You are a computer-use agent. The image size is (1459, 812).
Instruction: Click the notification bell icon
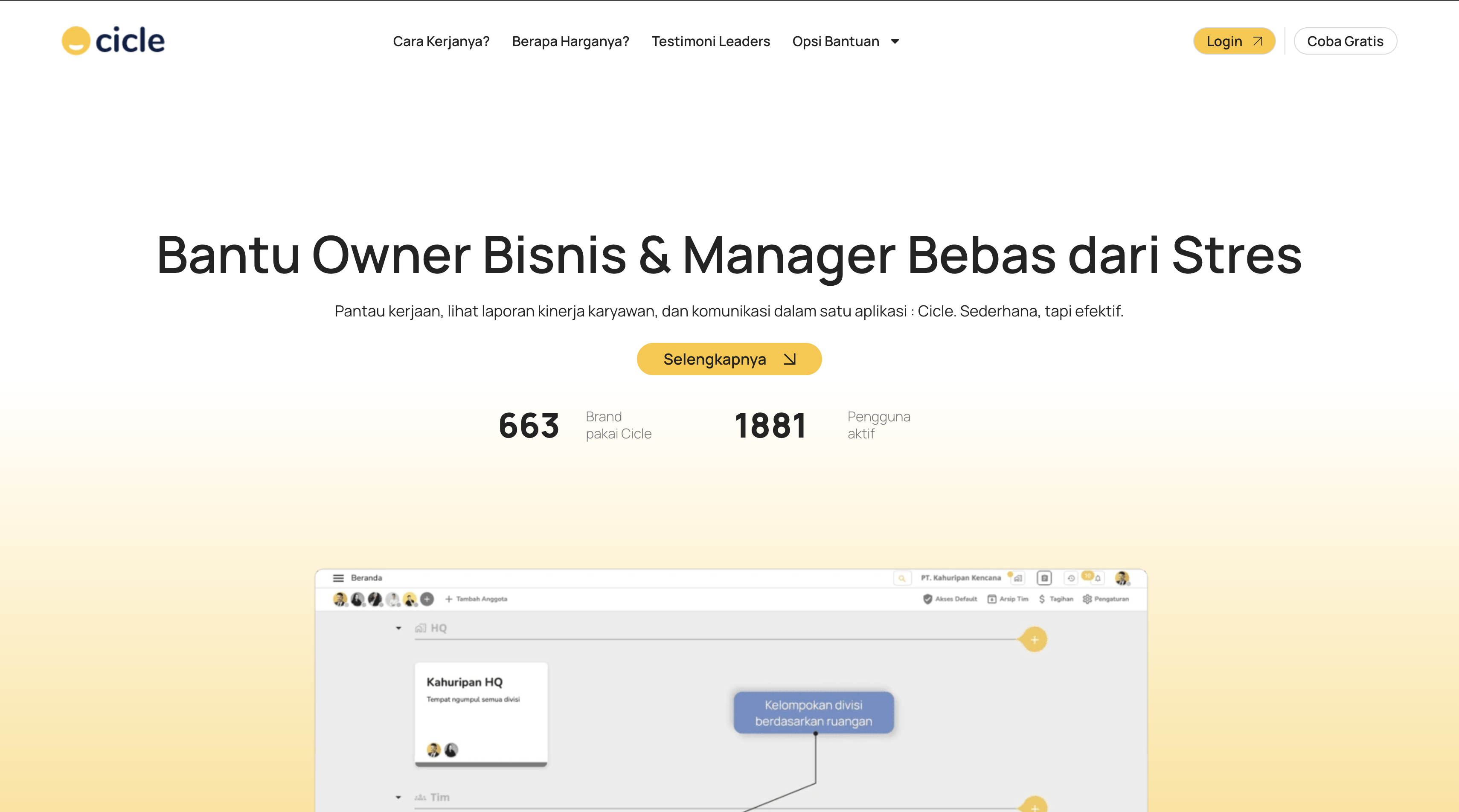pos(1097,578)
